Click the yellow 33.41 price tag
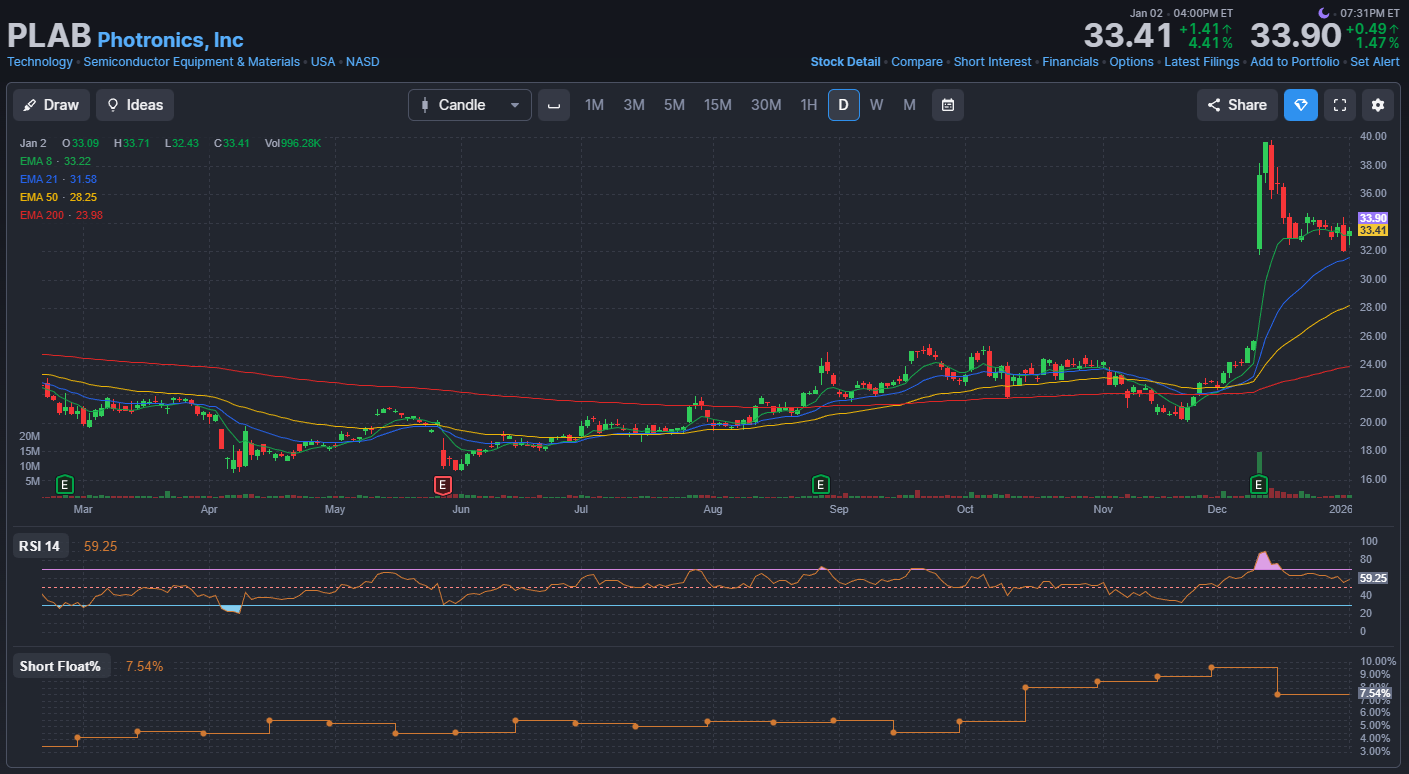1409x774 pixels. [x=1373, y=230]
